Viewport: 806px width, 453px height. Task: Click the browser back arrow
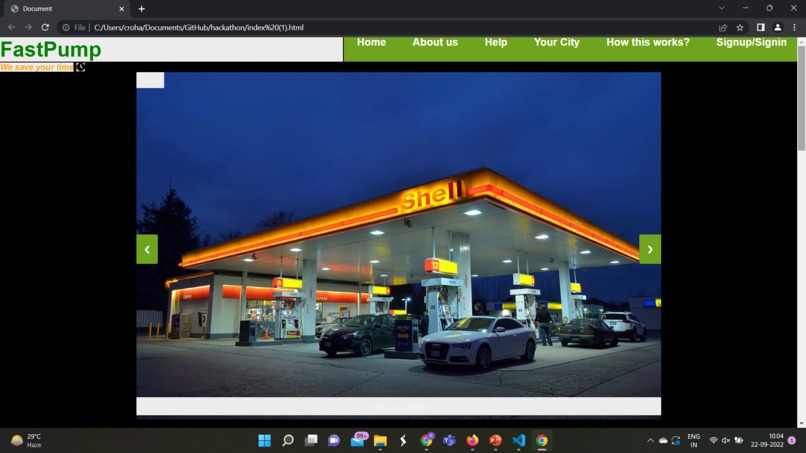[x=11, y=27]
